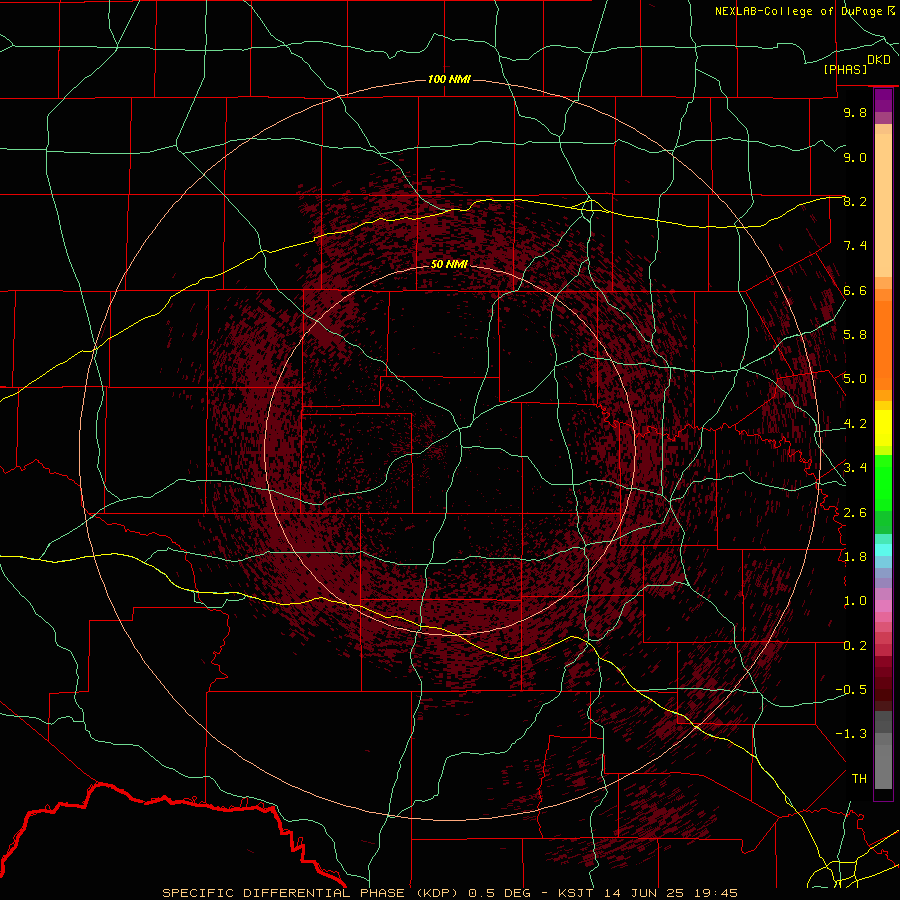Viewport: 900px width, 900px height.
Task: Click the 19:45 timestamp
Action: (715, 893)
